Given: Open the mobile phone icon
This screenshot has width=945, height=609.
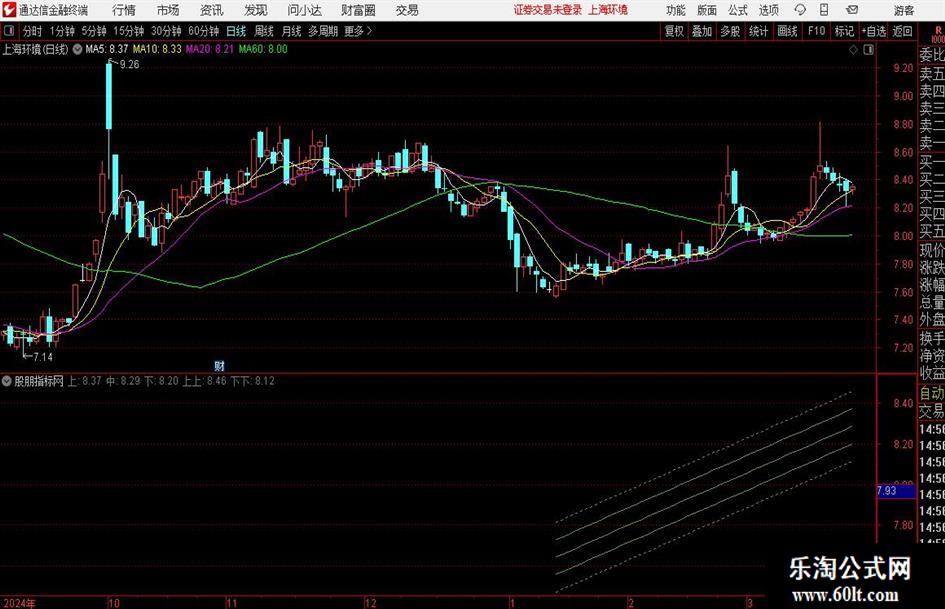Looking at the screenshot, I should (824, 10).
